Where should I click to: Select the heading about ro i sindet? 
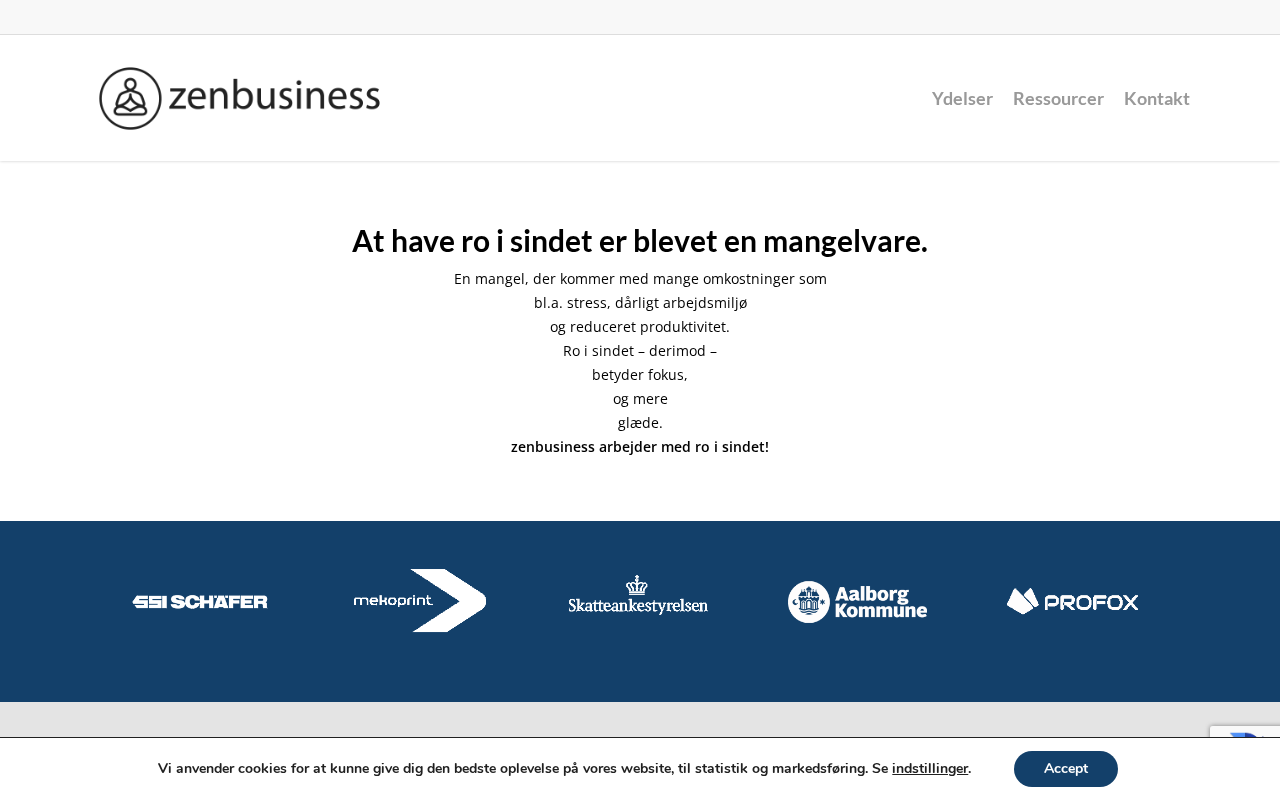pos(640,241)
